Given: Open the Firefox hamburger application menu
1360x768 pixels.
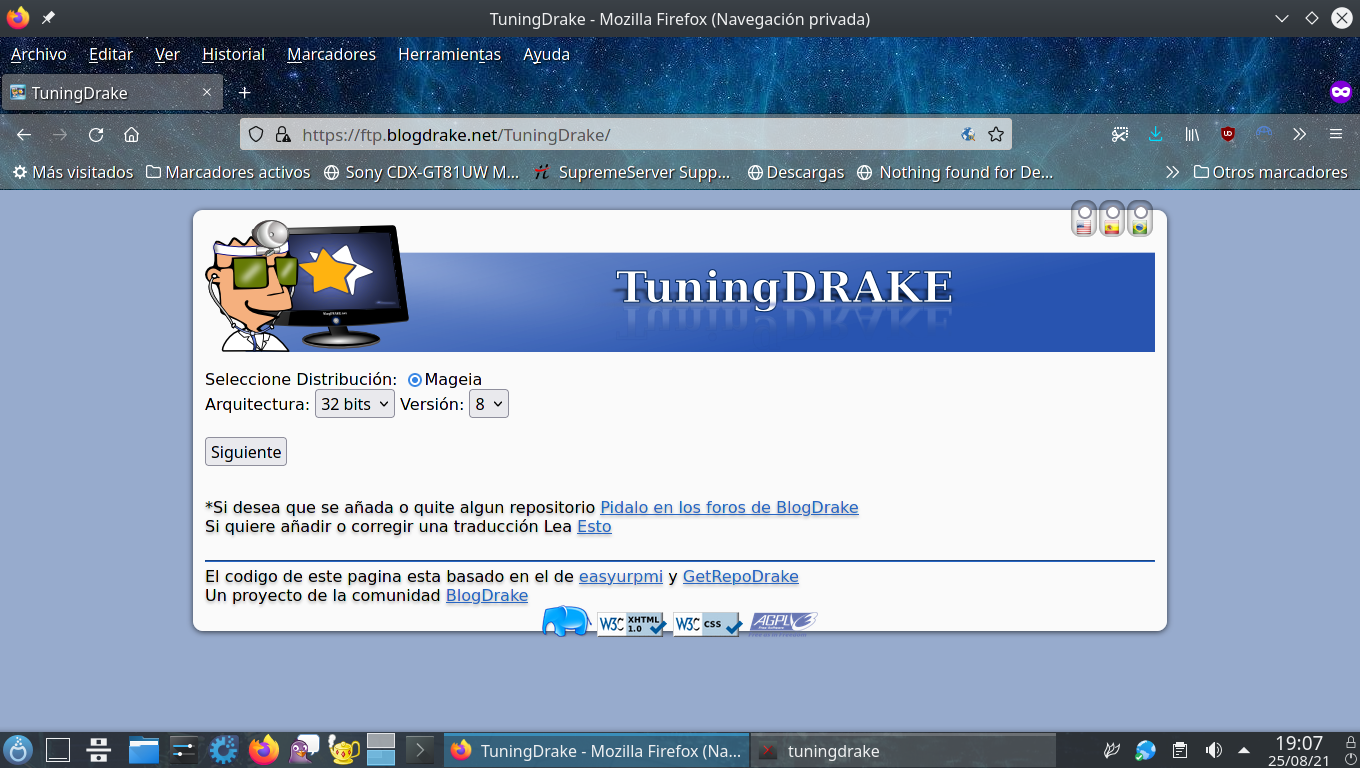Looking at the screenshot, I should 1336,134.
